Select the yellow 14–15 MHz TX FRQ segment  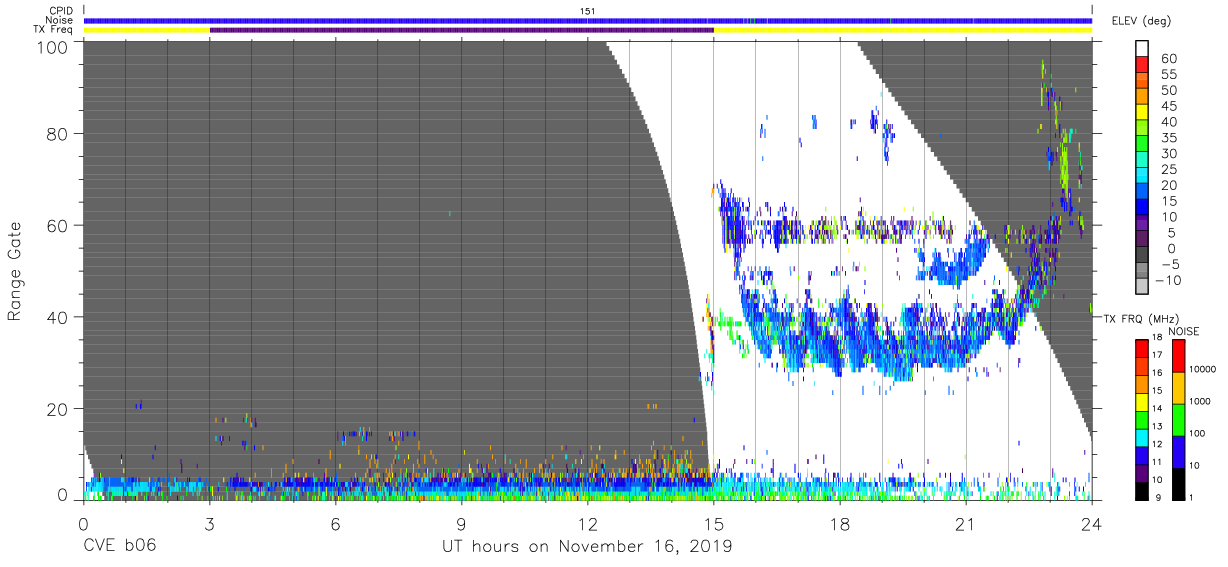(x=1142, y=400)
